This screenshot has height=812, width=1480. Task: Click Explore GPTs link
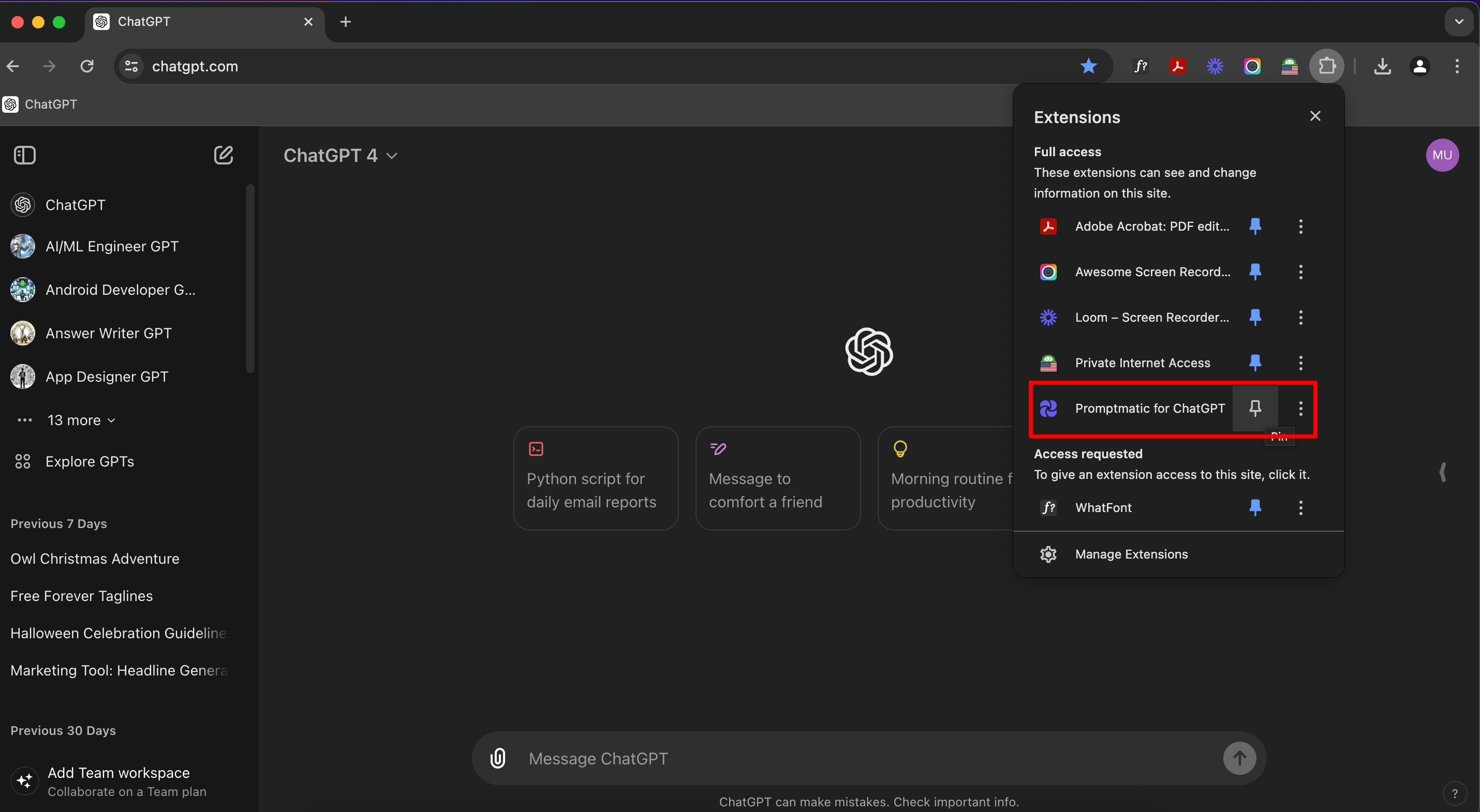90,462
